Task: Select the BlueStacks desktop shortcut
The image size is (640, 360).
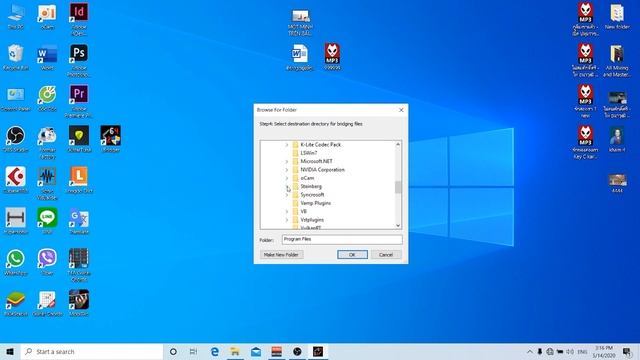Action: [16, 304]
